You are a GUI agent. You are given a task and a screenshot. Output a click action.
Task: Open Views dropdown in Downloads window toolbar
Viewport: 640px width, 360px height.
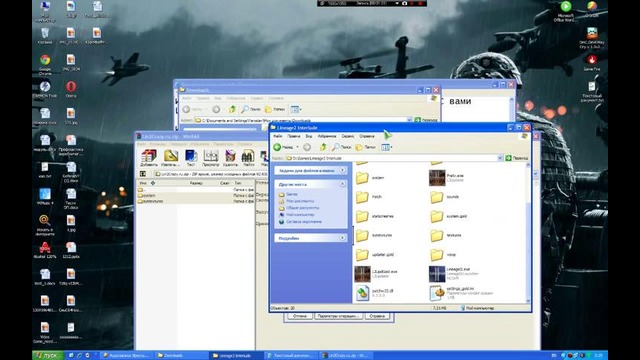[x=296, y=109]
